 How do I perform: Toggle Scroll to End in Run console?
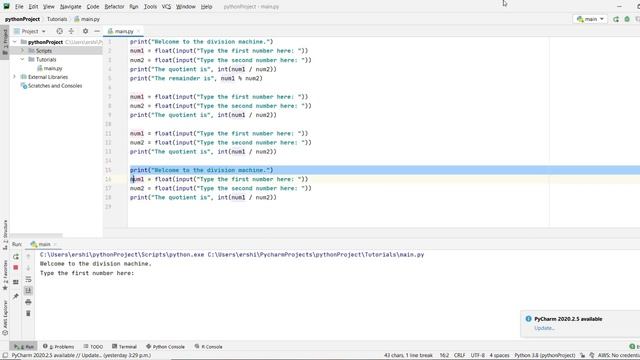pyautogui.click(x=28, y=291)
